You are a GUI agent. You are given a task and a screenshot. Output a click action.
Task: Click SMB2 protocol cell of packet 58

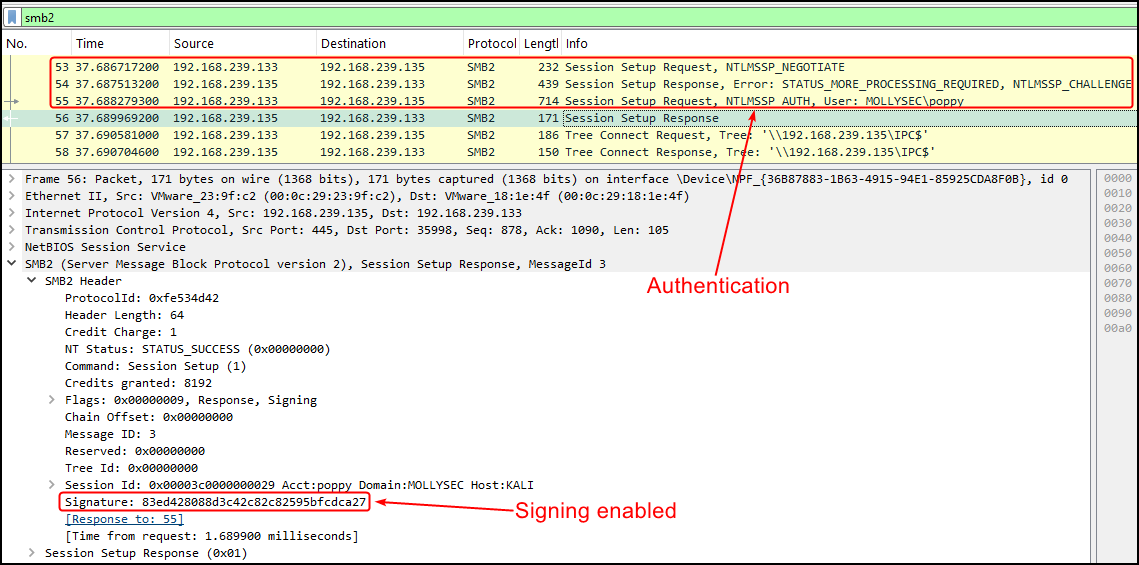[481, 152]
